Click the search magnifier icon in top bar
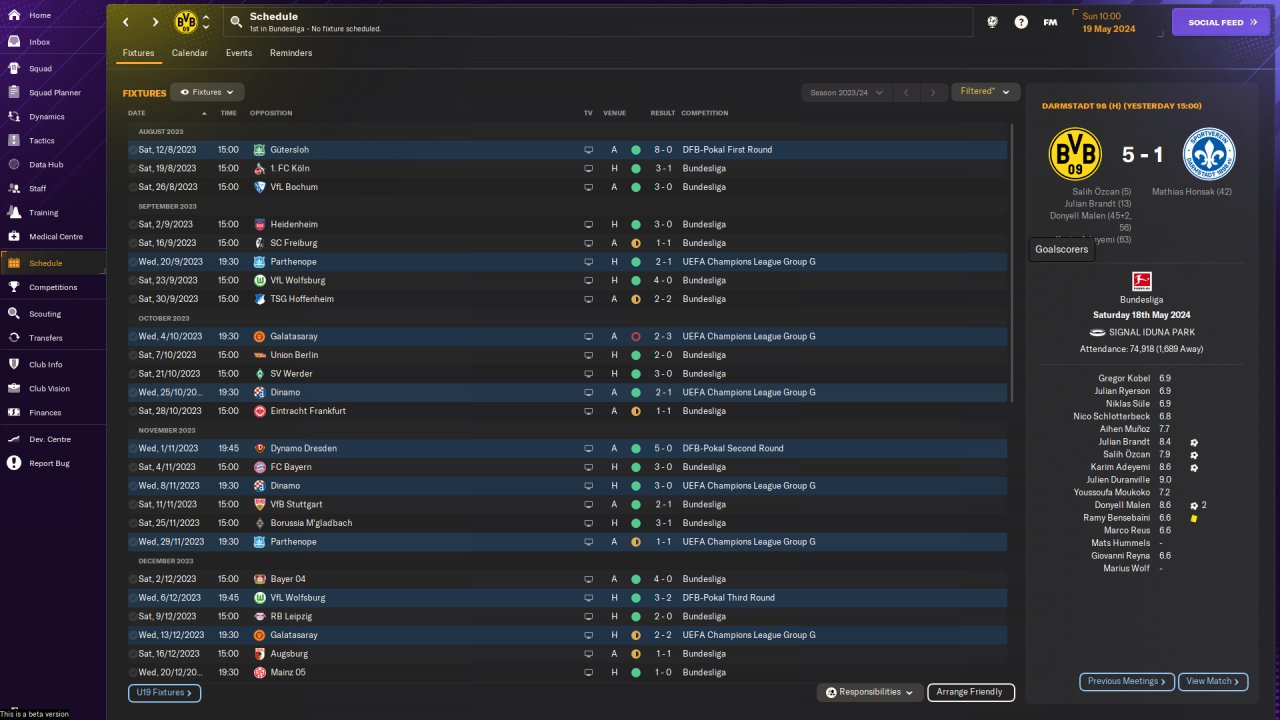The width and height of the screenshot is (1280, 720). [x=236, y=22]
